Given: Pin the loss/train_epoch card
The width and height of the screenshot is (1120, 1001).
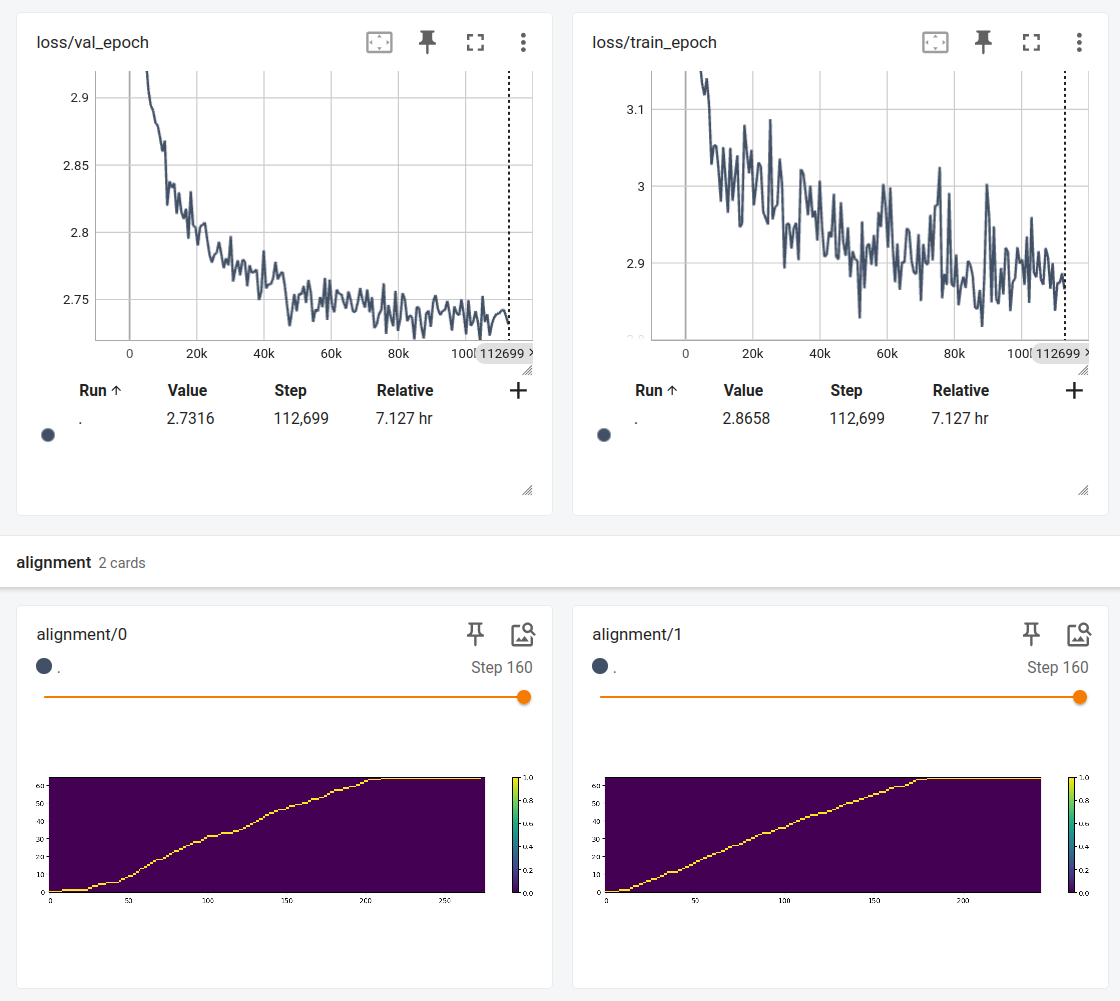Looking at the screenshot, I should click(983, 42).
